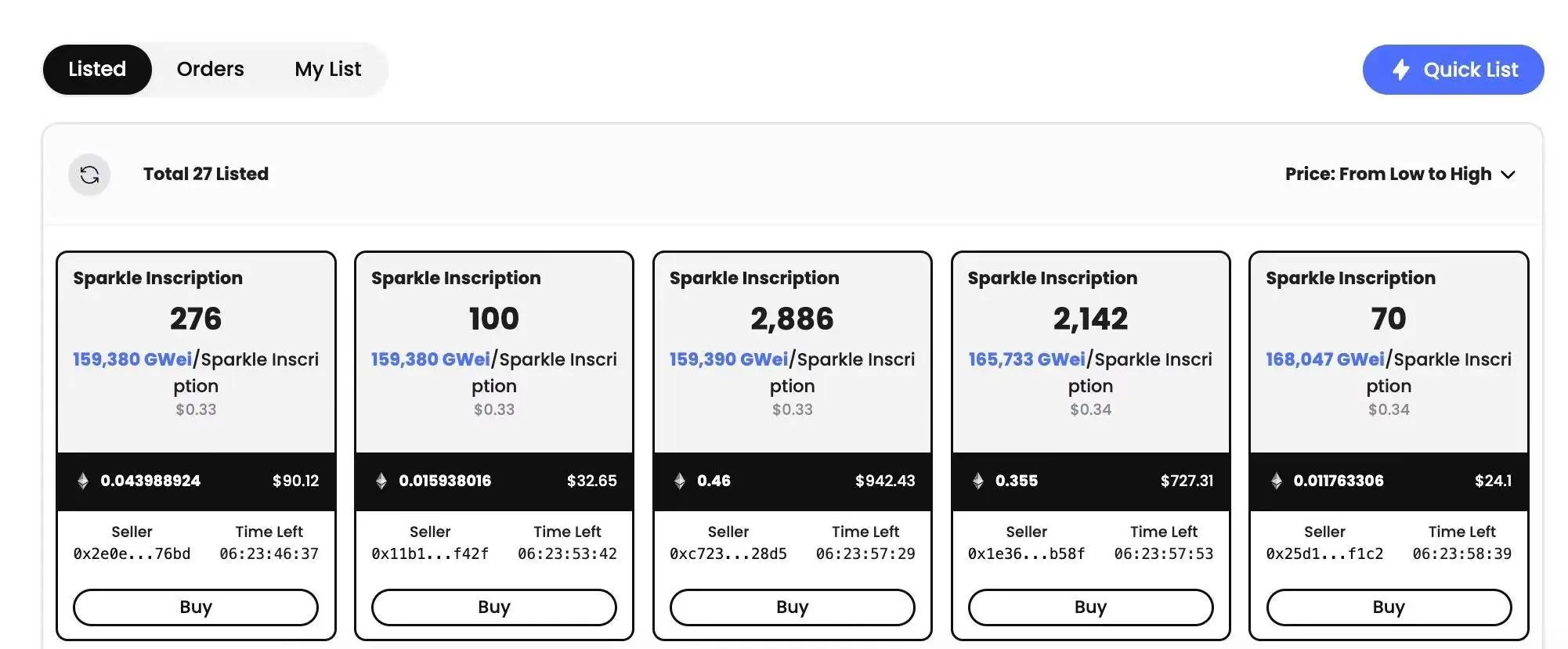Buy the 100 Sparkle Inscription listing
The height and width of the screenshot is (649, 1568).
pos(494,607)
